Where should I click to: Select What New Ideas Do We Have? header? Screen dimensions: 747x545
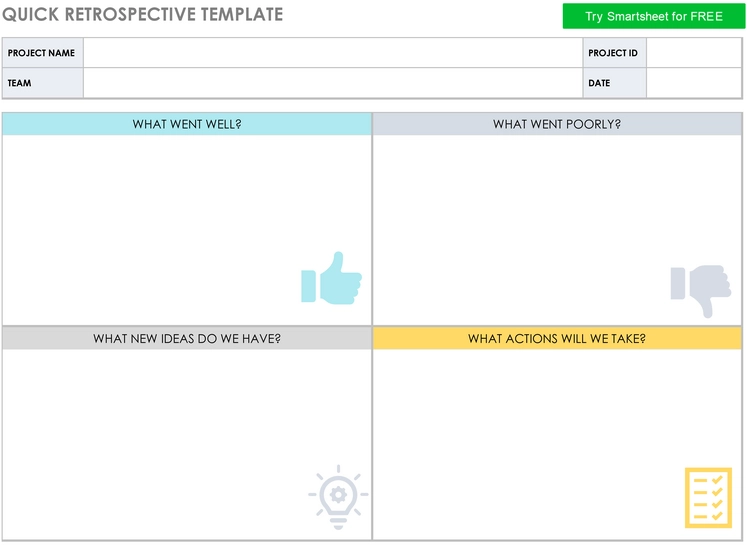point(187,338)
